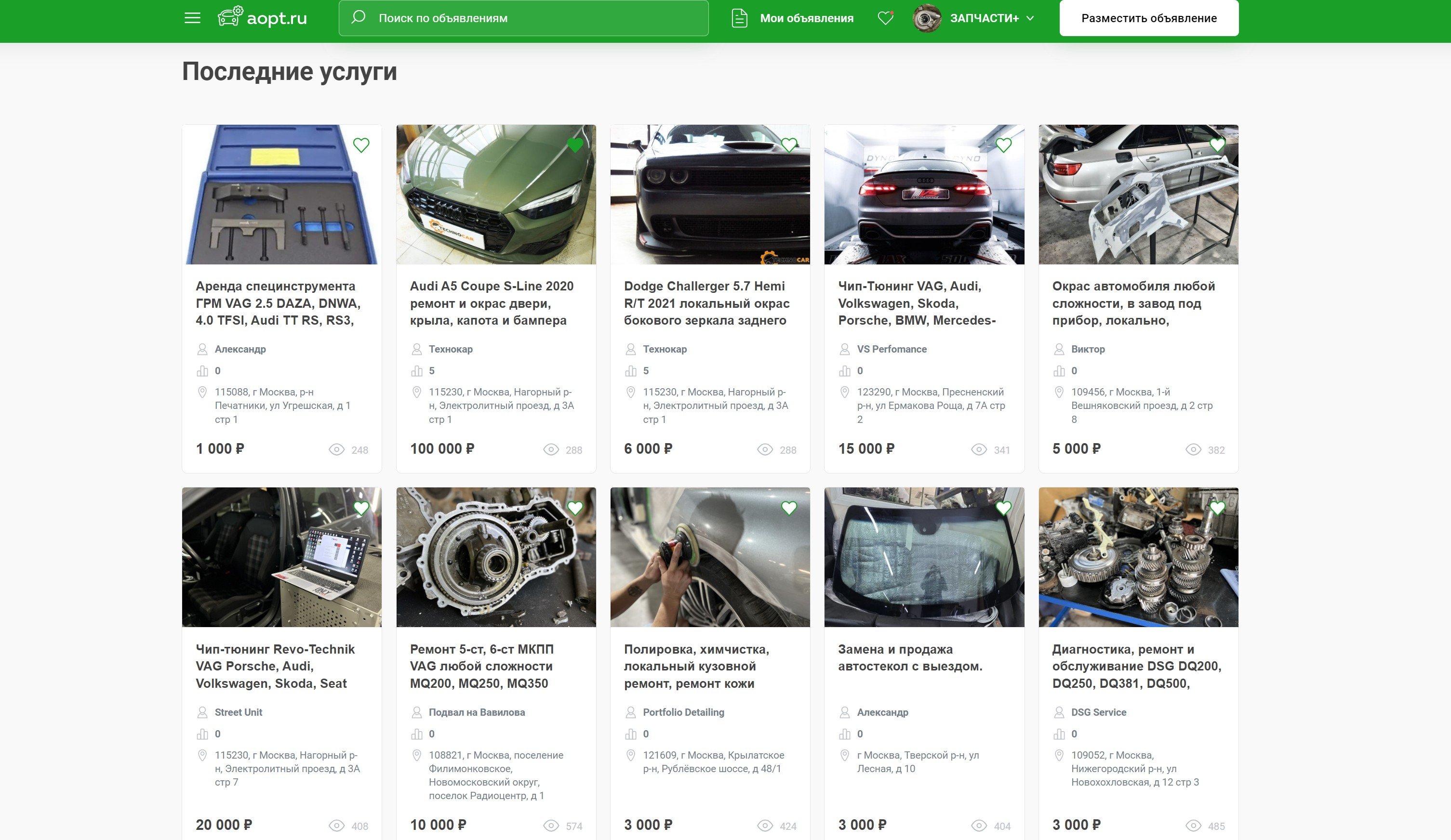Open Мои объявления menu item

tap(806, 18)
